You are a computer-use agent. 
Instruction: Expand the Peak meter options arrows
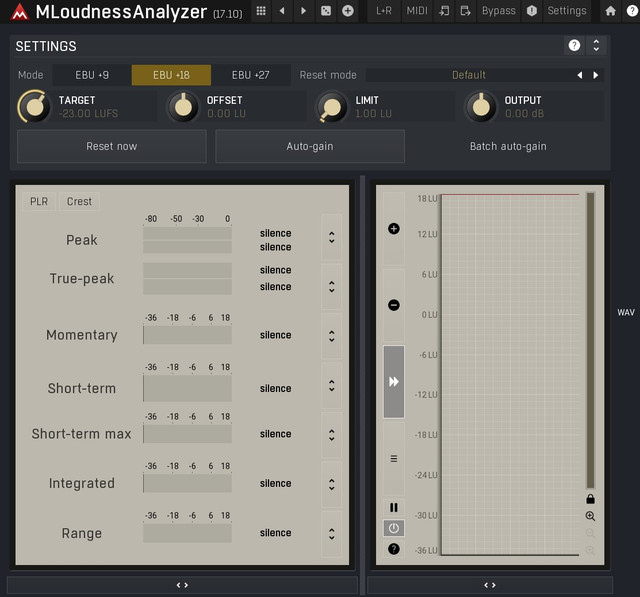pyautogui.click(x=331, y=237)
